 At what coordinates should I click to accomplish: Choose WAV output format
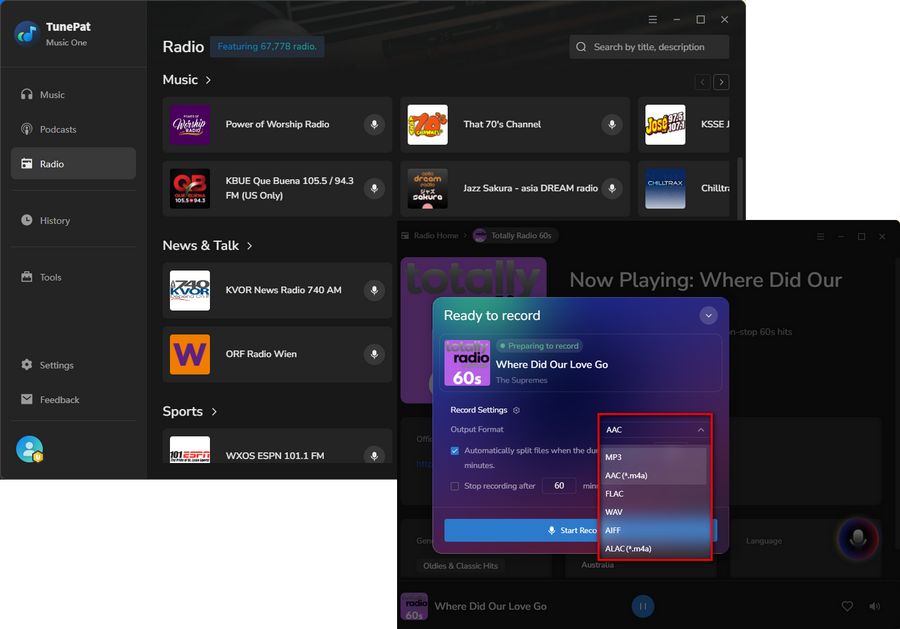(x=654, y=512)
